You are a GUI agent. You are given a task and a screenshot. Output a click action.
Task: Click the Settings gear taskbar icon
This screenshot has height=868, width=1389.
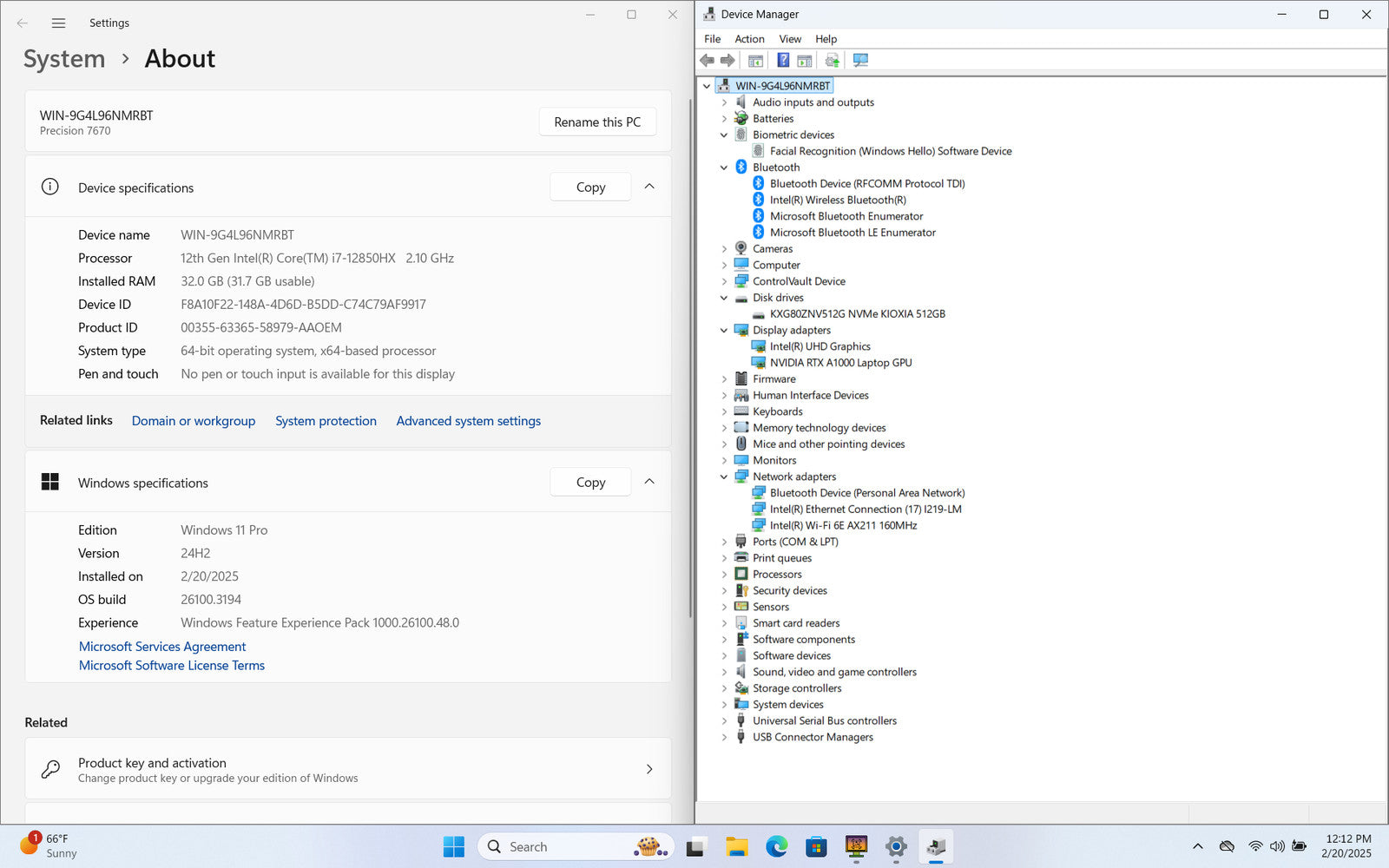(896, 847)
